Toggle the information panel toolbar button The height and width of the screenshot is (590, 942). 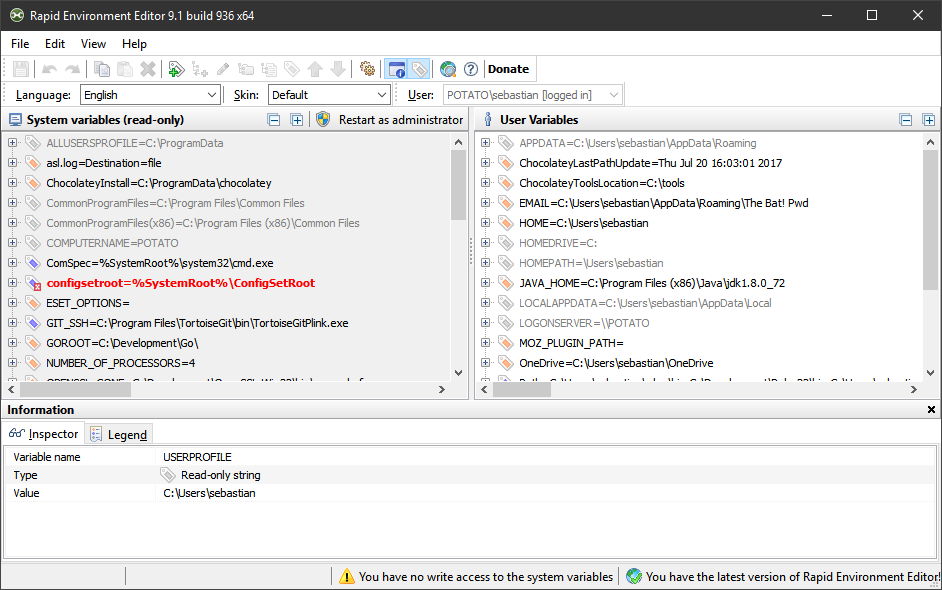[x=397, y=69]
